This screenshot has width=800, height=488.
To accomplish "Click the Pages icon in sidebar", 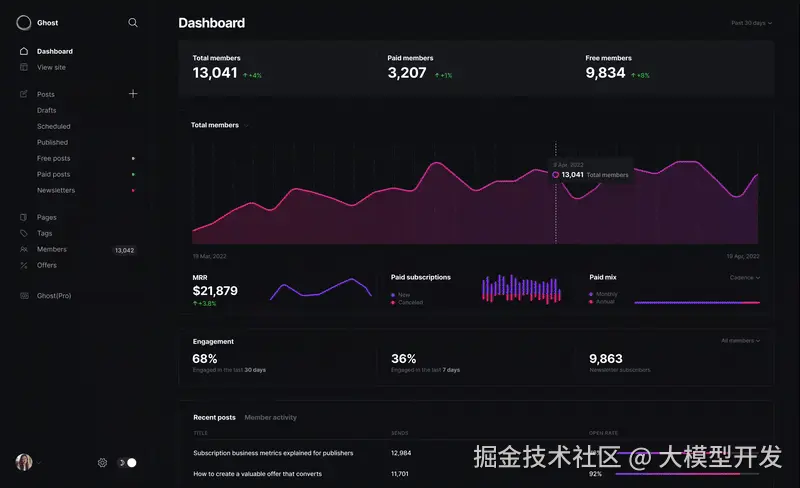I will pyautogui.click(x=23, y=217).
